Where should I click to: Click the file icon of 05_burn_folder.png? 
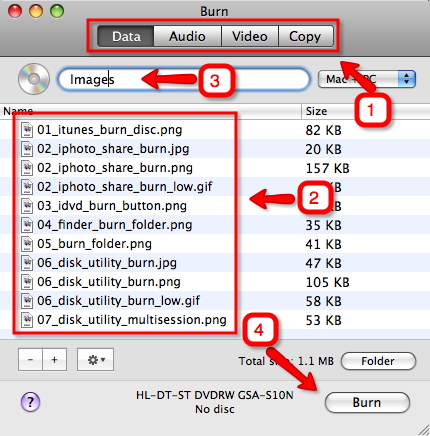[27, 244]
